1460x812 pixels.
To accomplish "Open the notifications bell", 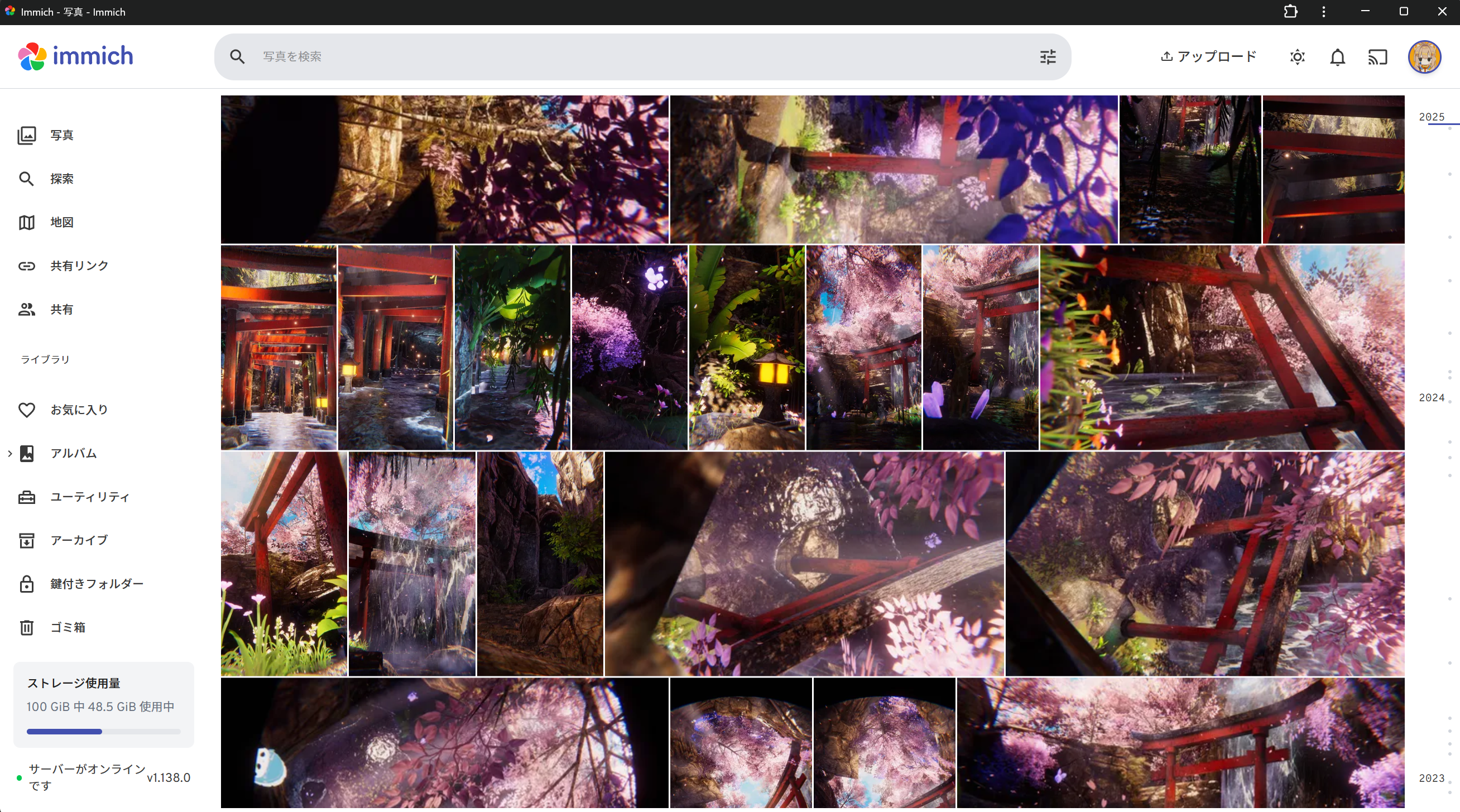I will (x=1337, y=57).
